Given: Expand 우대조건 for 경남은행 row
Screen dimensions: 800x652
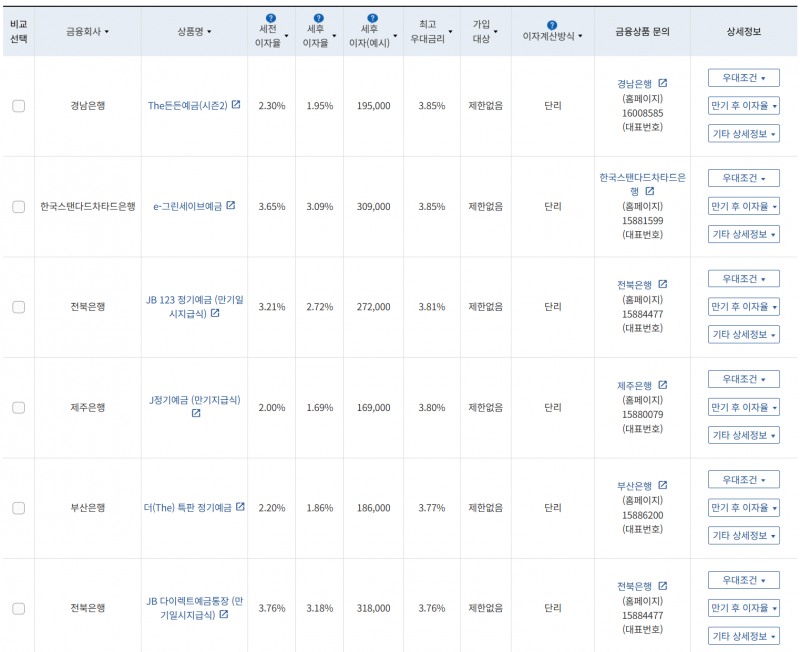Looking at the screenshot, I should [744, 78].
